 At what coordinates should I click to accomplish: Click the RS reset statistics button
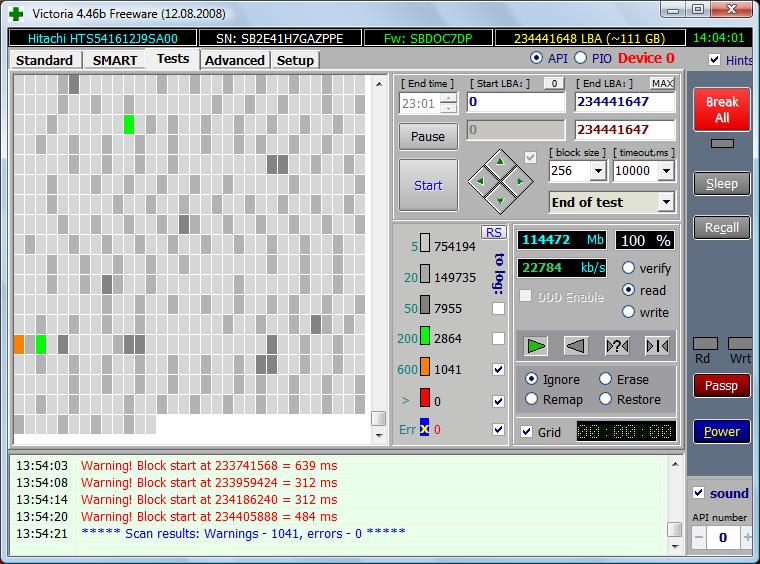point(493,232)
